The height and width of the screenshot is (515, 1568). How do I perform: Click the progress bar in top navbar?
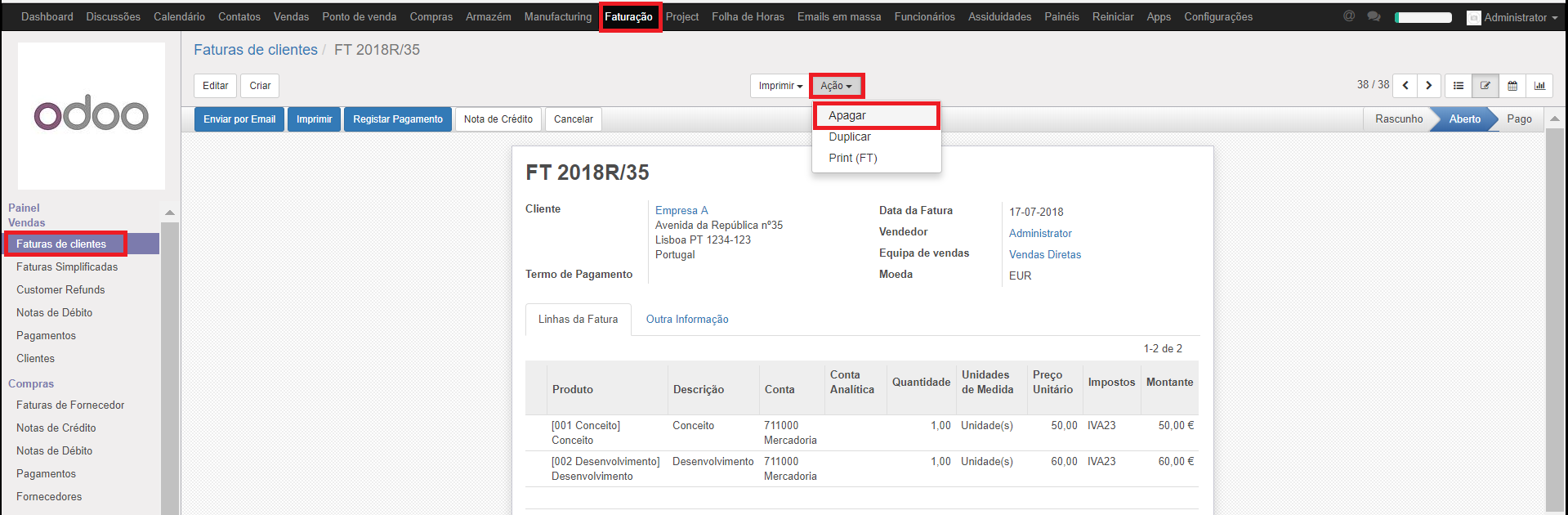pyautogui.click(x=1423, y=17)
